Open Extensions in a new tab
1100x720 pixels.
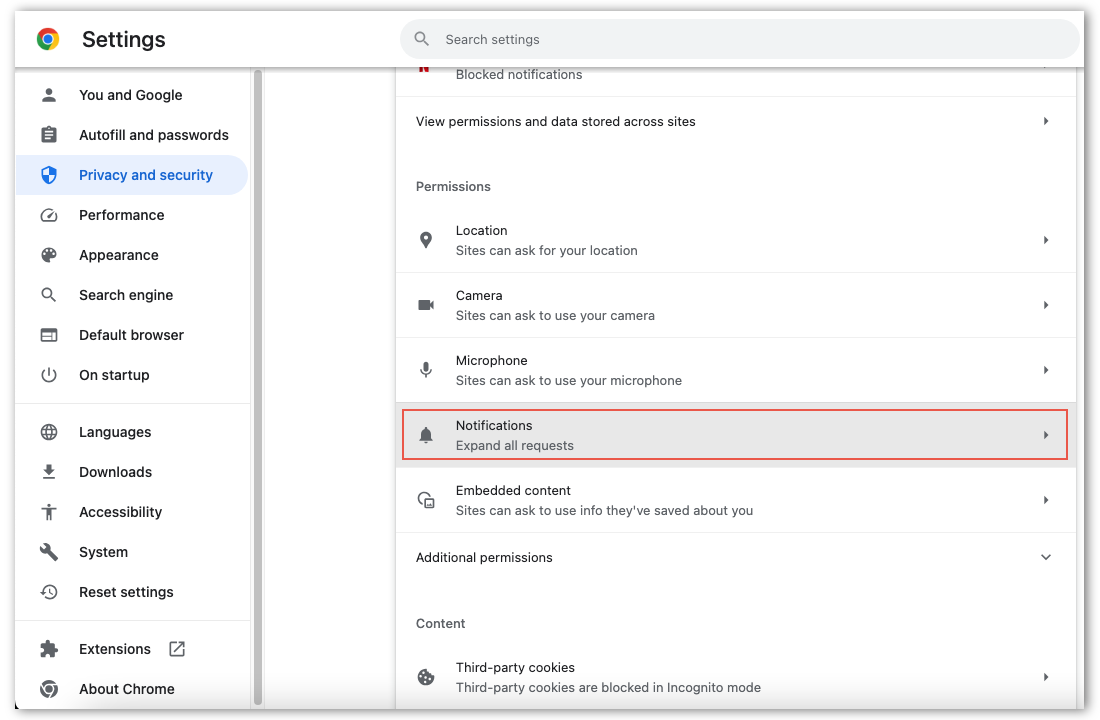coord(176,648)
